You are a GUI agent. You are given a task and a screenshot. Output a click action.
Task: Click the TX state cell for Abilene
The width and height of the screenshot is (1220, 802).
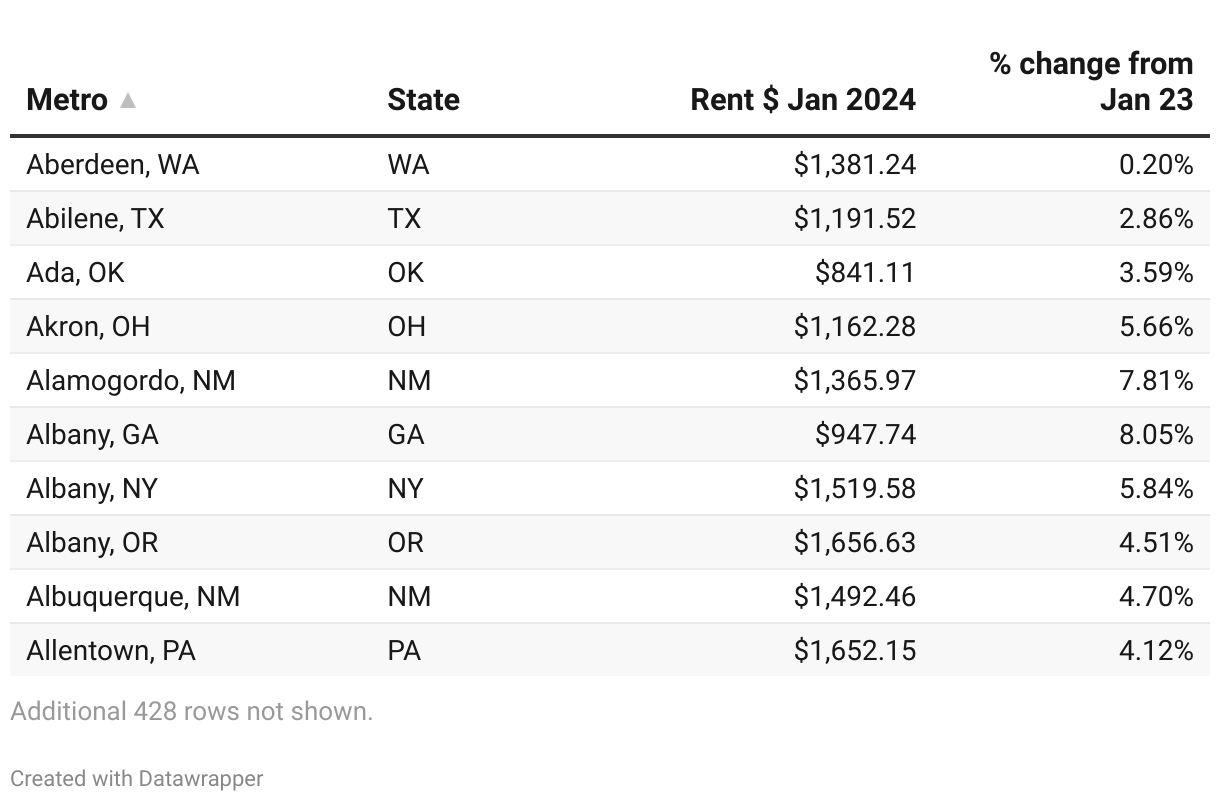click(404, 218)
